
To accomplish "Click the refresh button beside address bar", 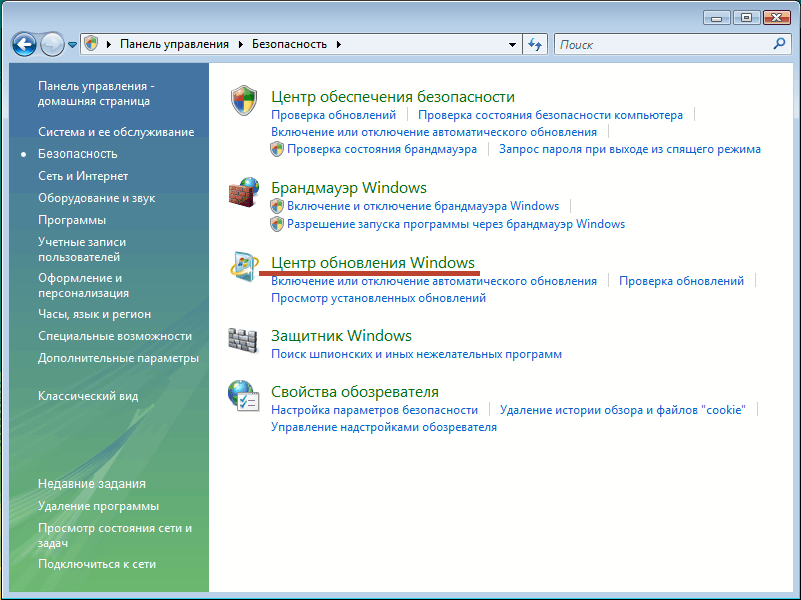I will click(535, 45).
